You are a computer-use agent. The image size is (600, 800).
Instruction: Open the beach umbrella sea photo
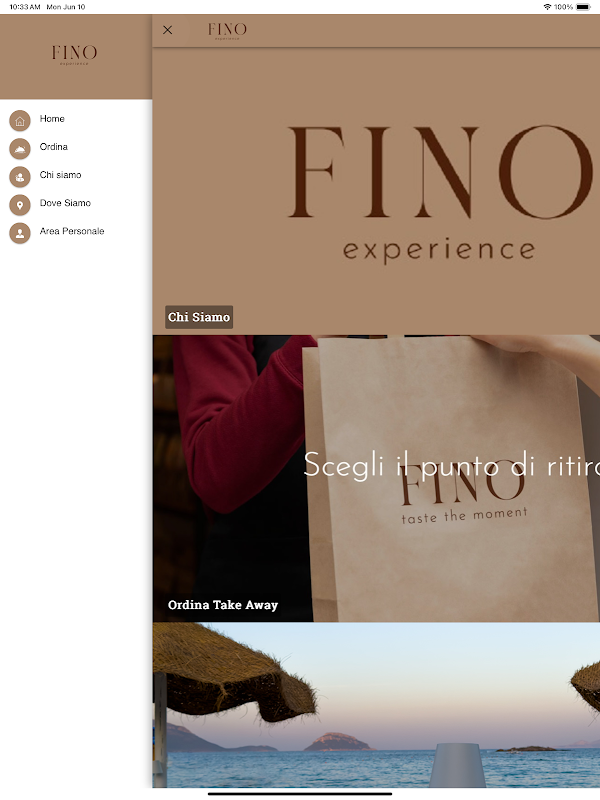pos(376,705)
